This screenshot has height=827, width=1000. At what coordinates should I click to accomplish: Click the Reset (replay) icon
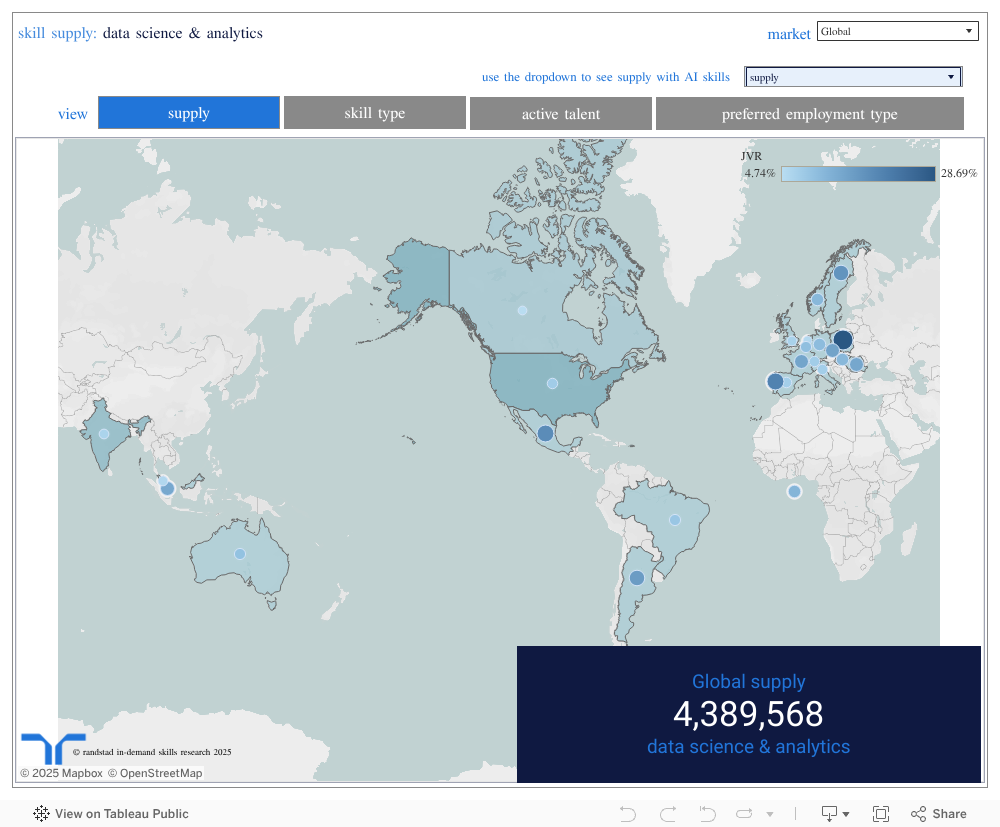[707, 813]
